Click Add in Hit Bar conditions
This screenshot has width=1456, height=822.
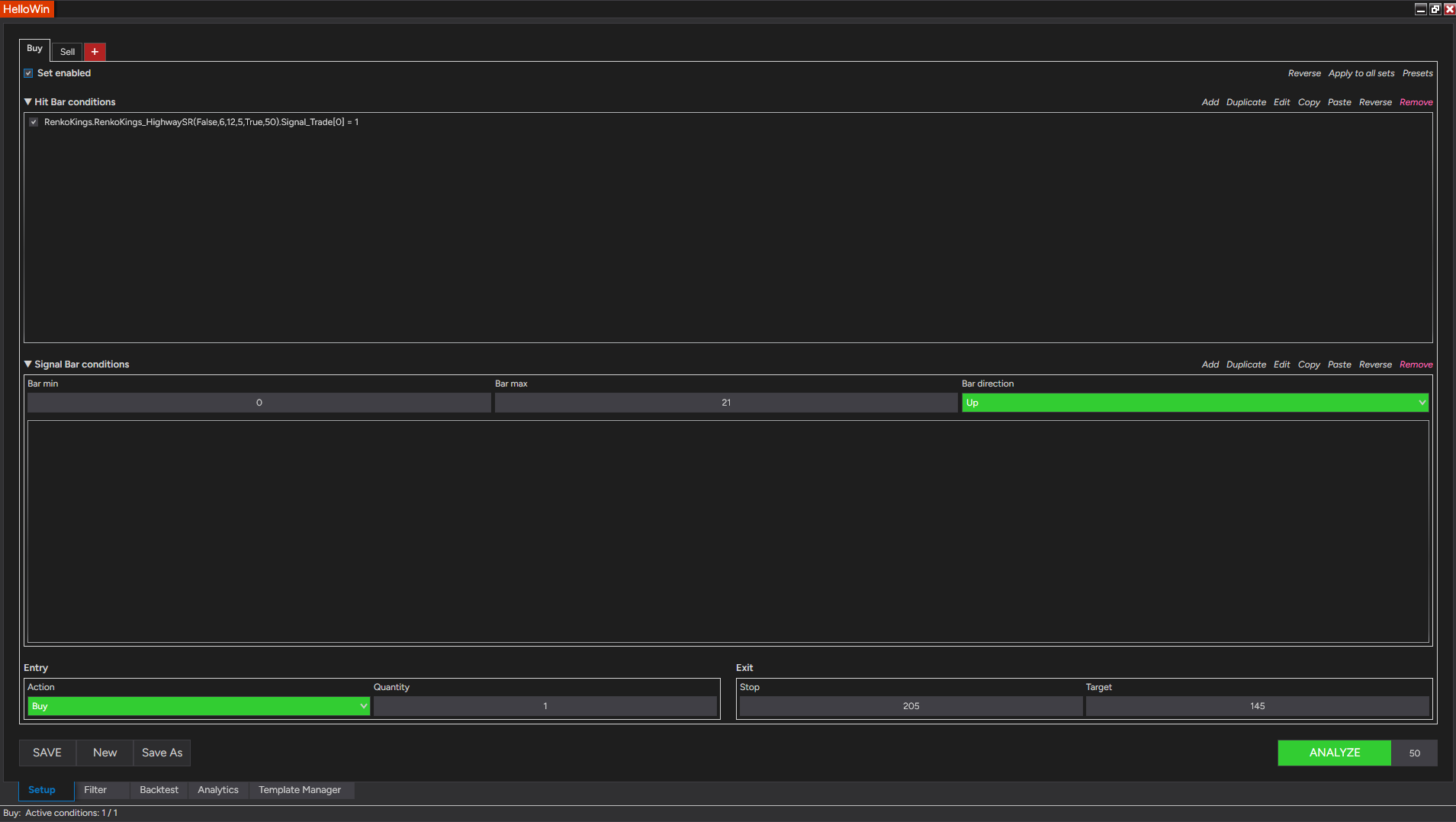click(x=1210, y=102)
